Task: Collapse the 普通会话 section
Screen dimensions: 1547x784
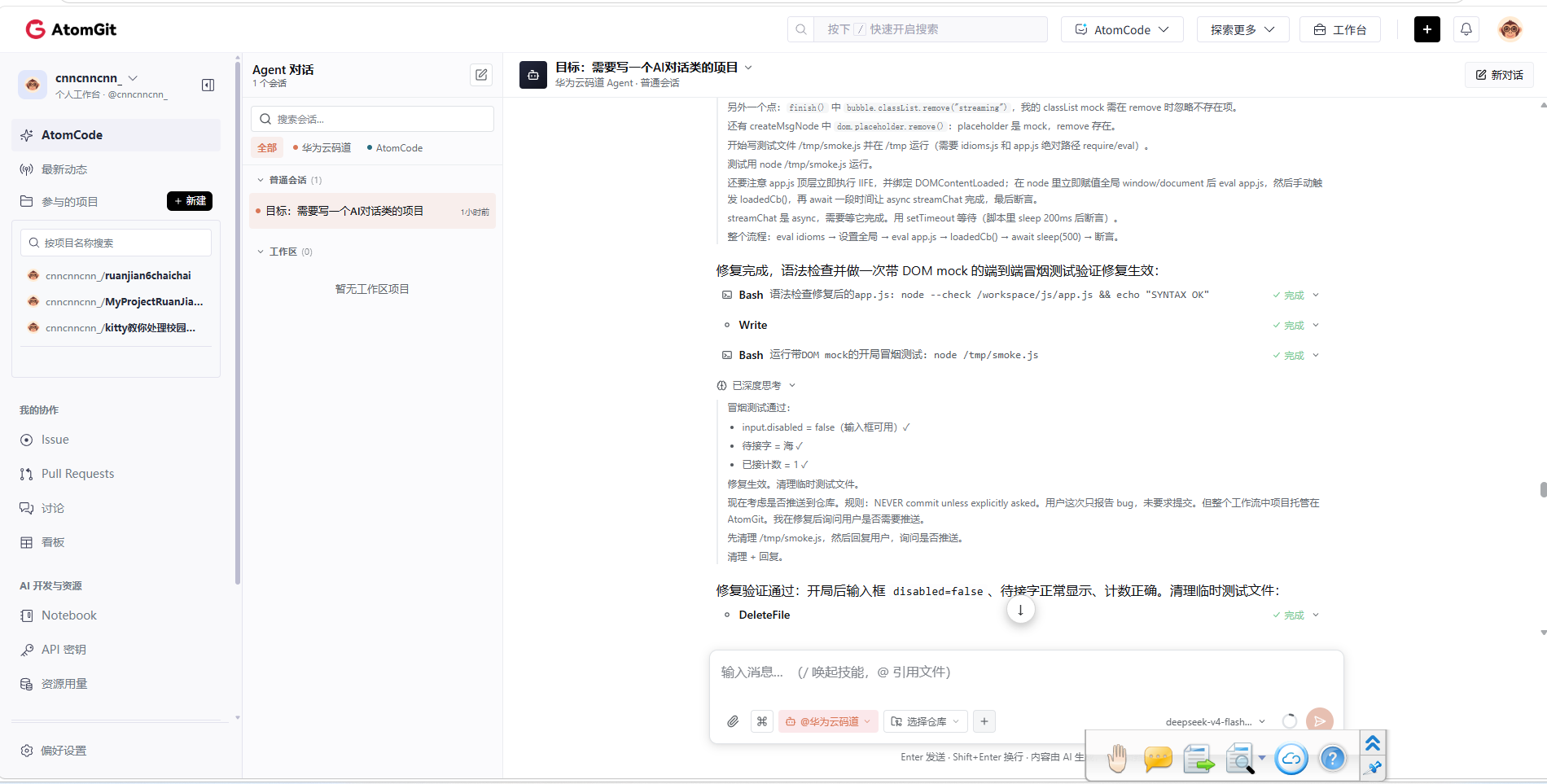Action: (x=261, y=180)
